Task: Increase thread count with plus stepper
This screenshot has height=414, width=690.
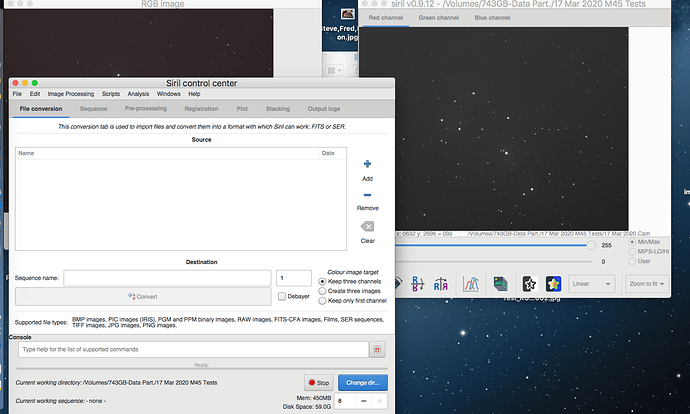Action: [379, 401]
